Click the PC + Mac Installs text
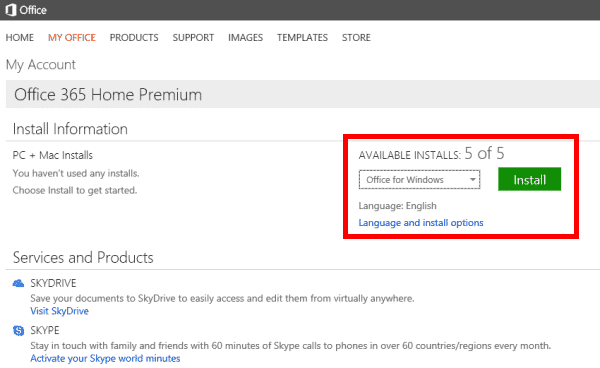Screen dimensions: 600x368 52,155
